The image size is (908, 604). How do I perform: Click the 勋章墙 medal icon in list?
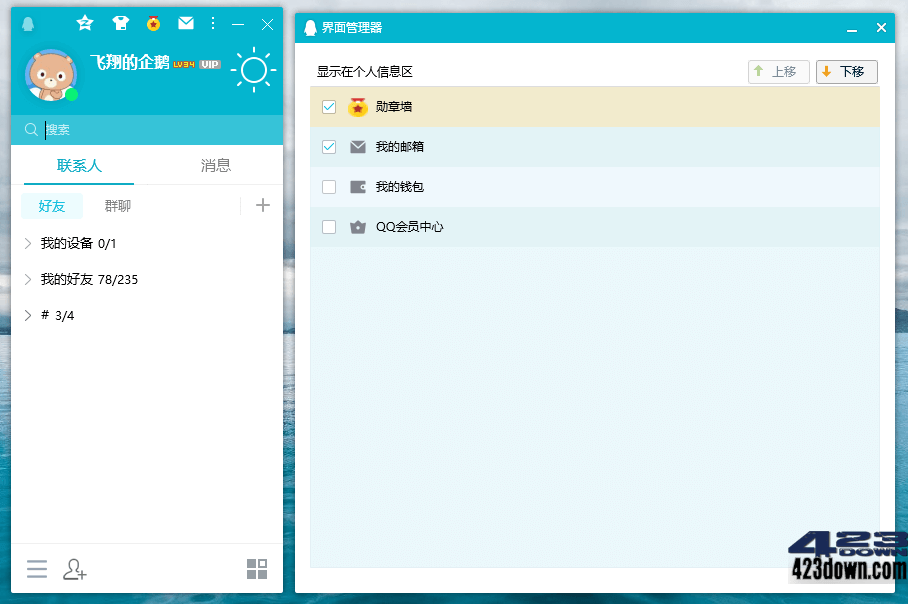(358, 107)
